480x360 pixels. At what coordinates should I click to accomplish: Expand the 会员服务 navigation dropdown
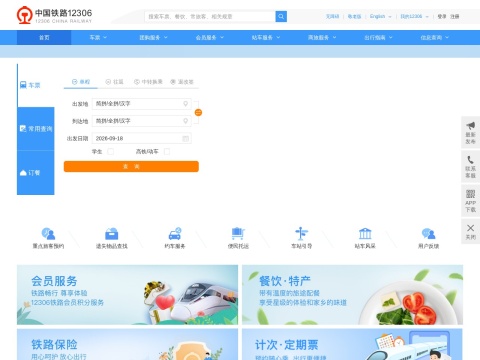210,37
